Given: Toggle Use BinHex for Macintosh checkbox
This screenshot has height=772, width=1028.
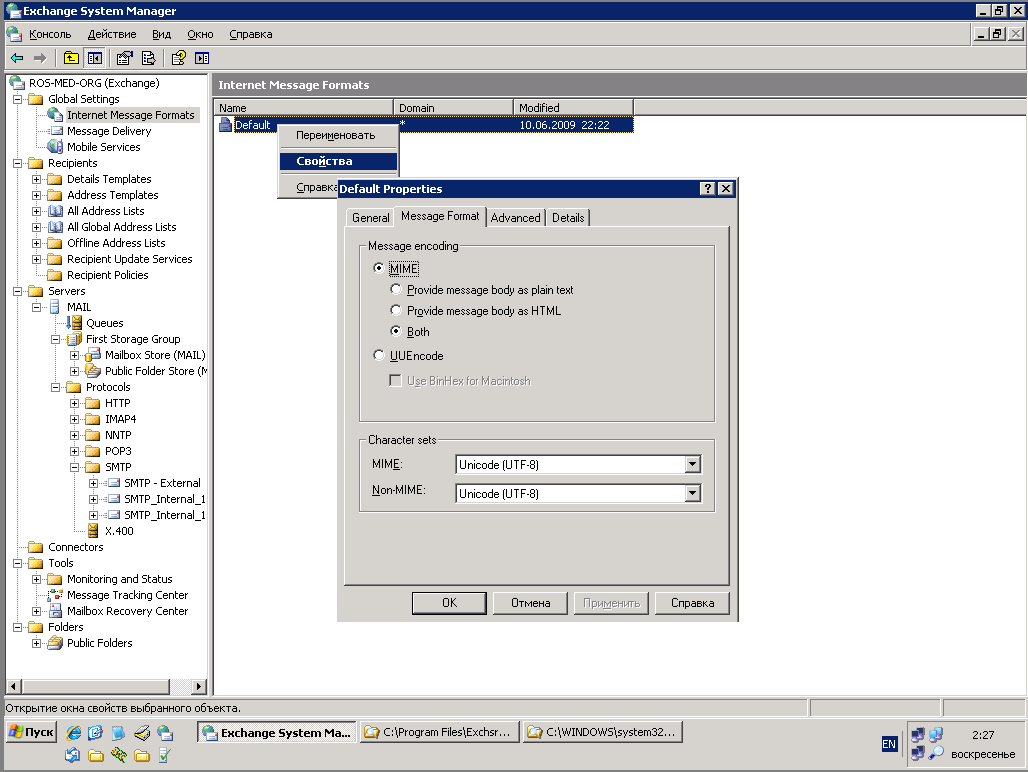Looking at the screenshot, I should [x=395, y=381].
